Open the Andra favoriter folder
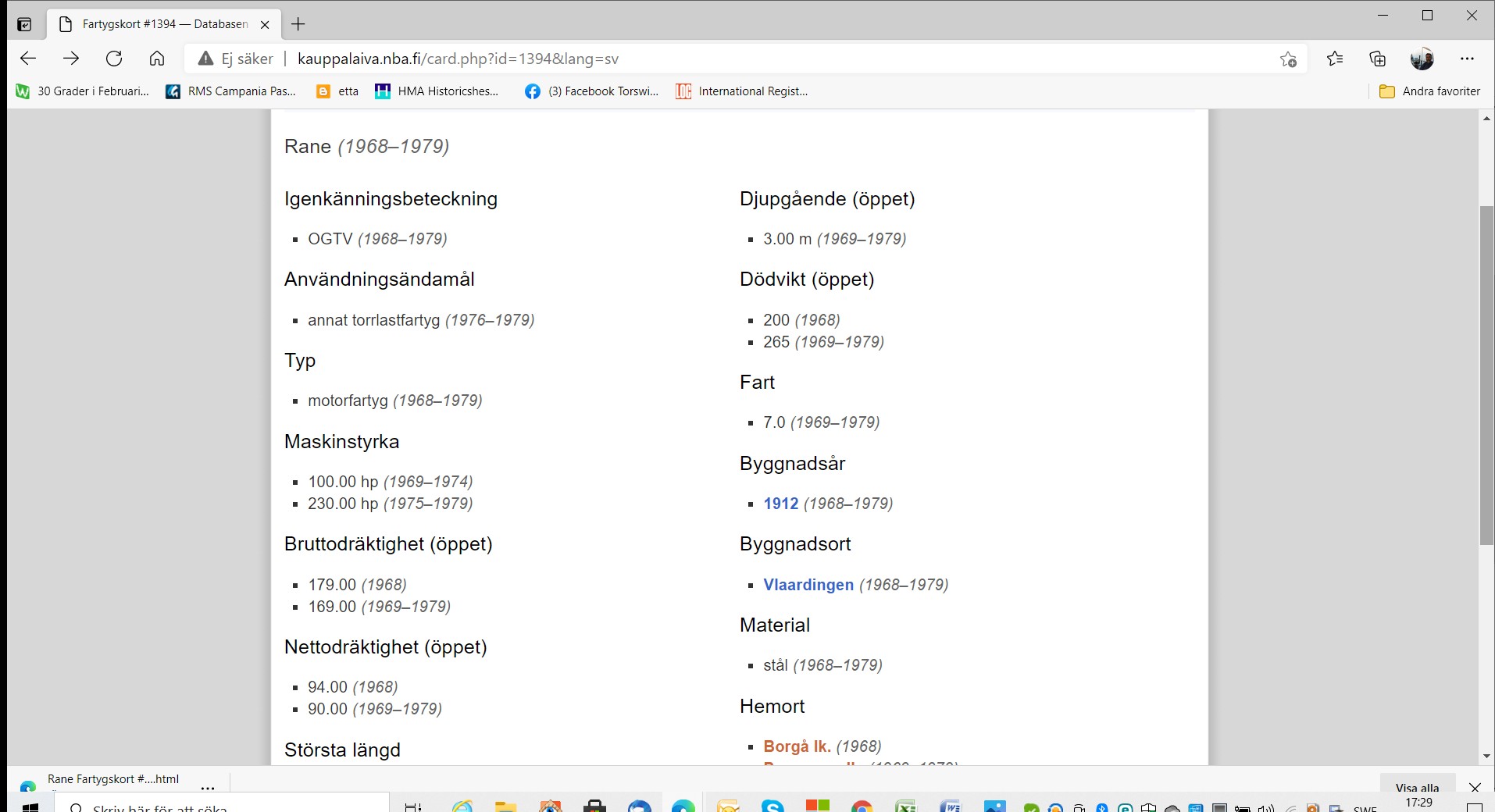The height and width of the screenshot is (812, 1495). pos(1429,91)
